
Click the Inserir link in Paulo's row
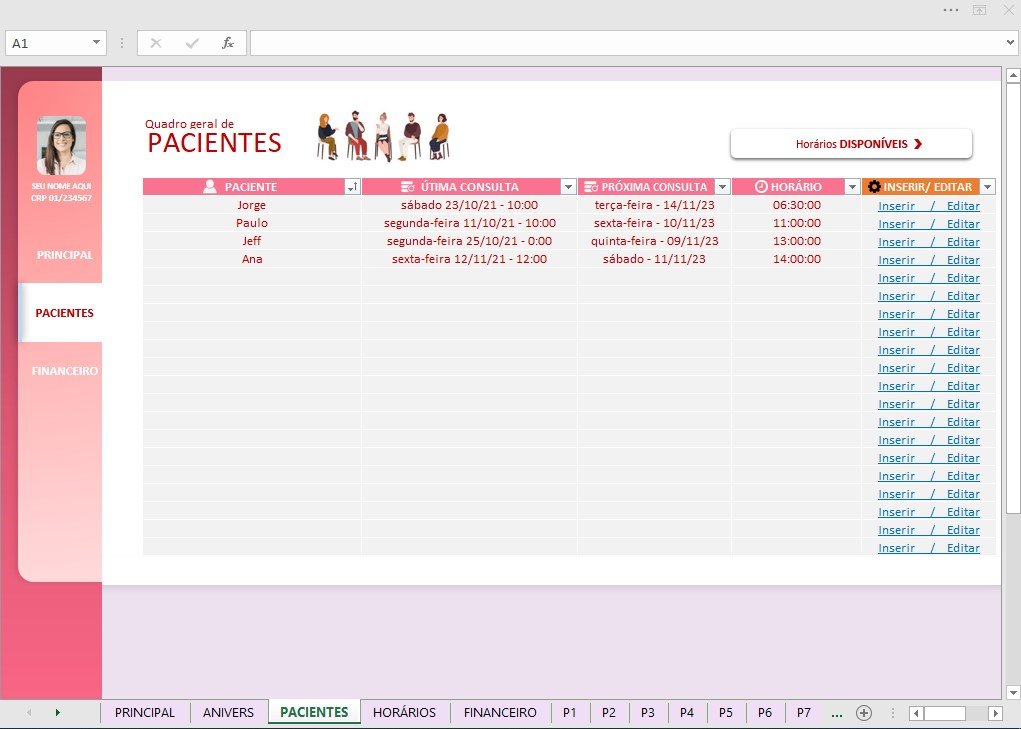coord(896,224)
